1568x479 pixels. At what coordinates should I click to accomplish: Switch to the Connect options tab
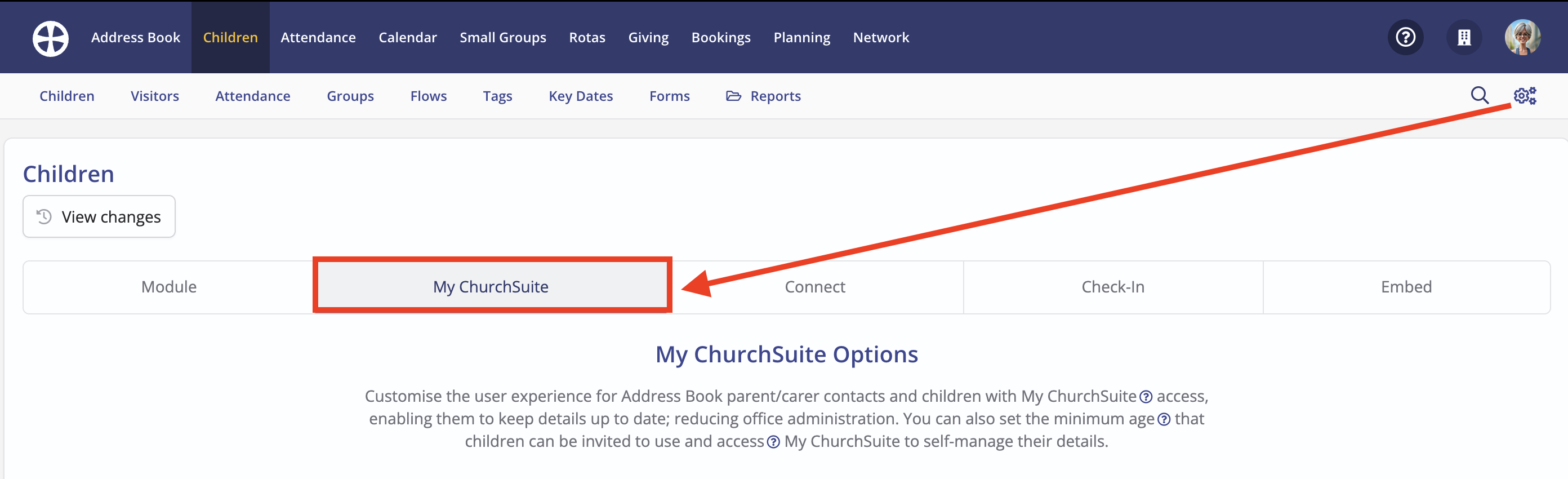click(x=814, y=287)
